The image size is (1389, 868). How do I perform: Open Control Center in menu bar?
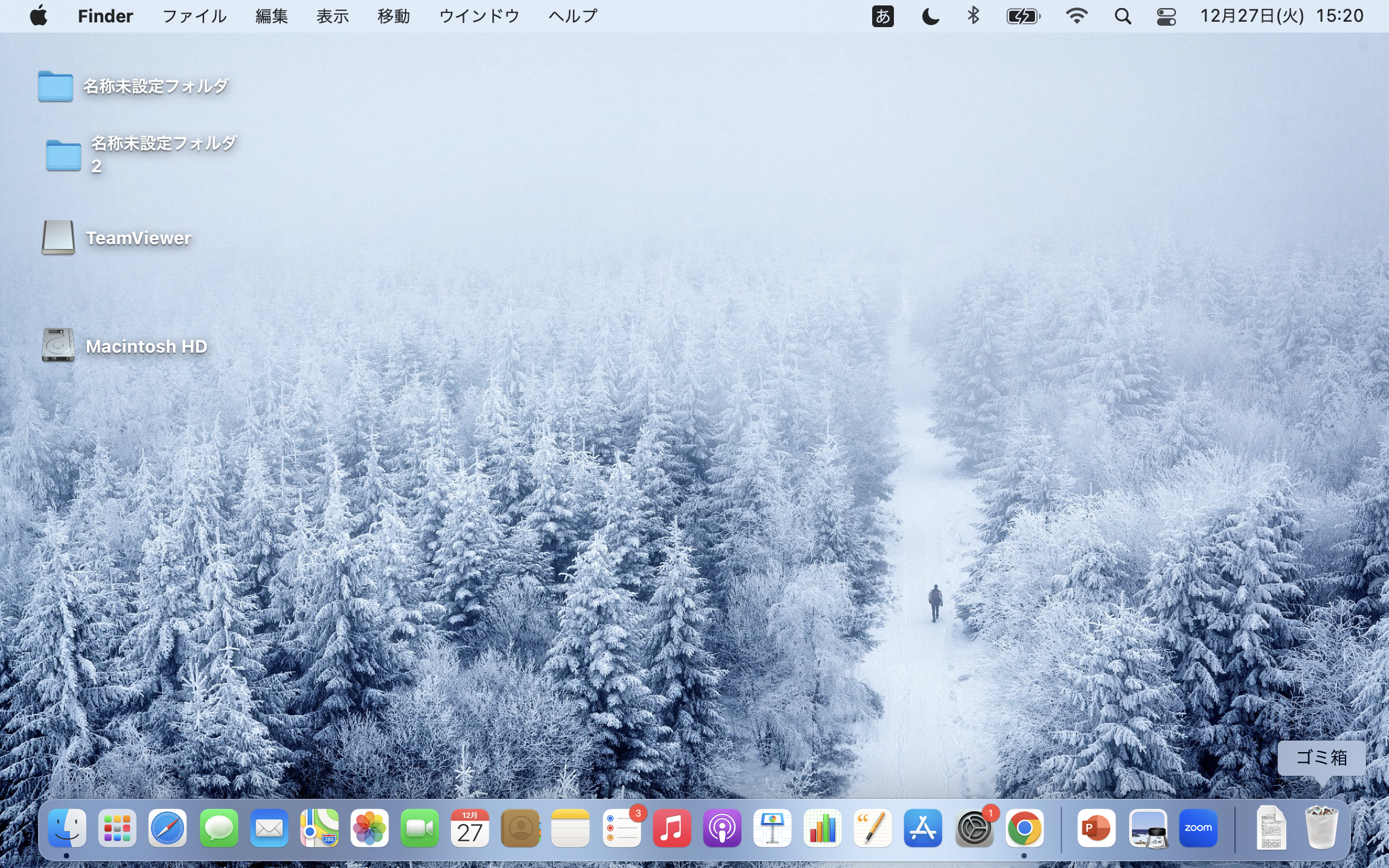coord(1166,16)
